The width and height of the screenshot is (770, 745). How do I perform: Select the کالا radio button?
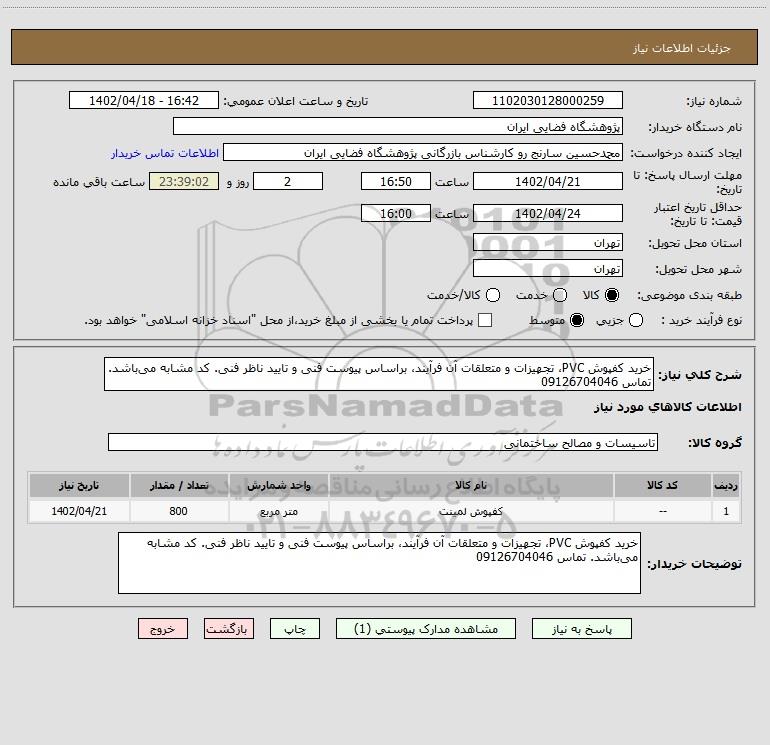tap(612, 295)
